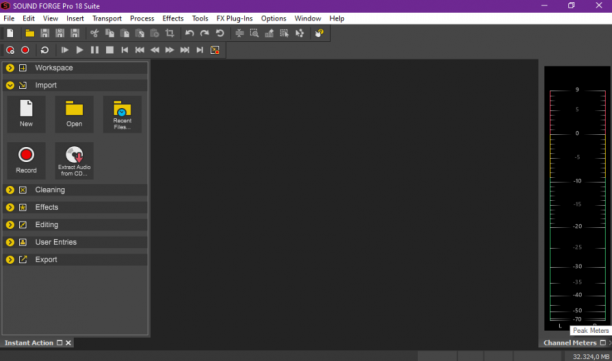Click the Channel Meters panel title
This screenshot has width=612, height=361.
570,343
